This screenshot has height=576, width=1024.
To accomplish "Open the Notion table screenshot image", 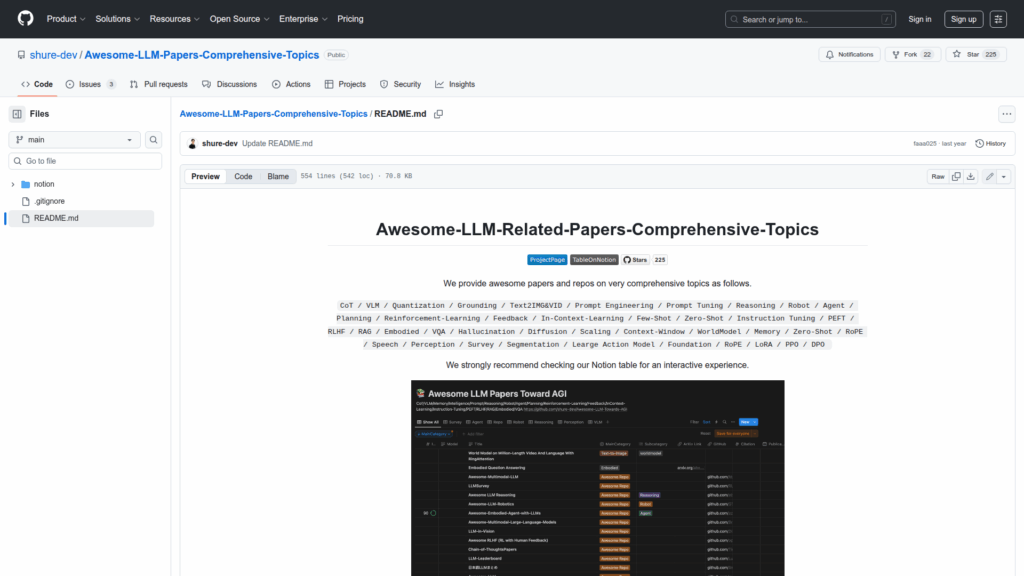I will [x=598, y=478].
